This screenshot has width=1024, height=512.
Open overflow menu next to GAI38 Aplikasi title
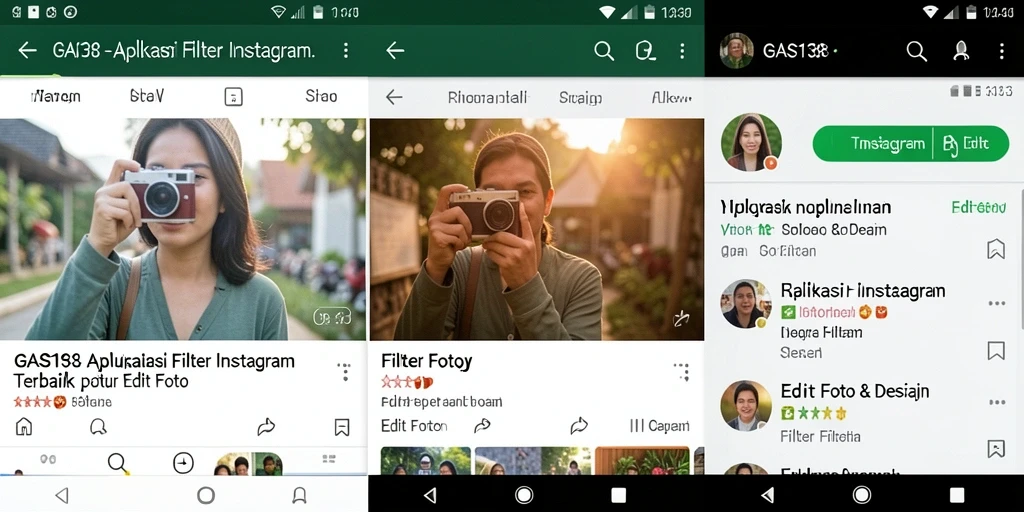pyautogui.click(x=346, y=50)
